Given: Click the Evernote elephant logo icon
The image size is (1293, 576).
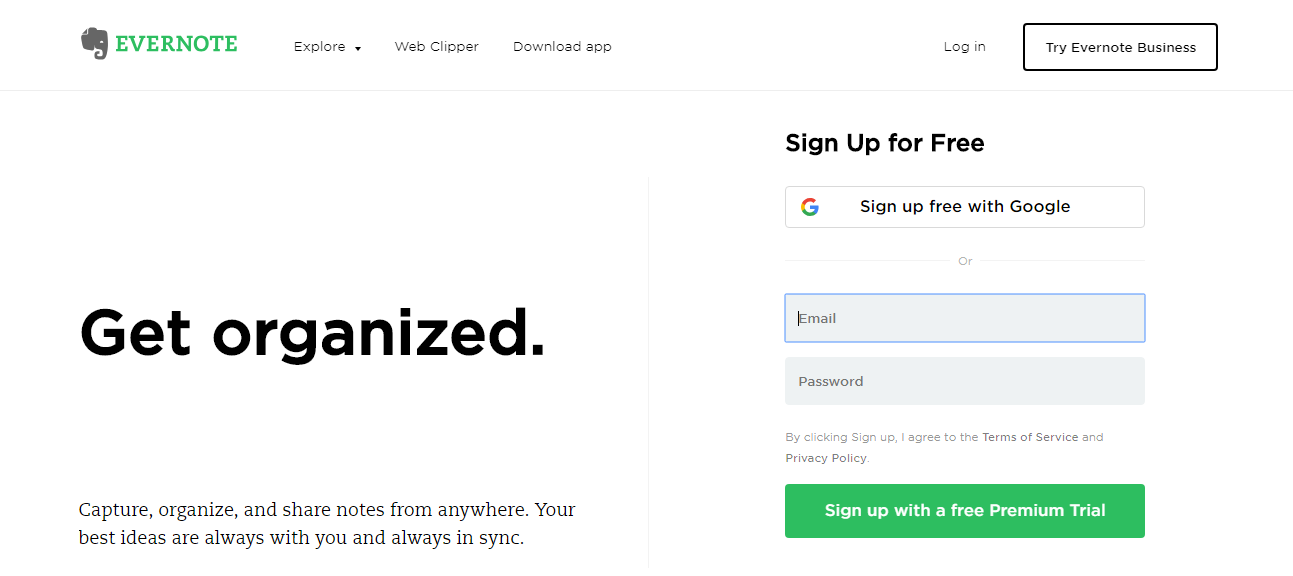Looking at the screenshot, I should coord(94,44).
